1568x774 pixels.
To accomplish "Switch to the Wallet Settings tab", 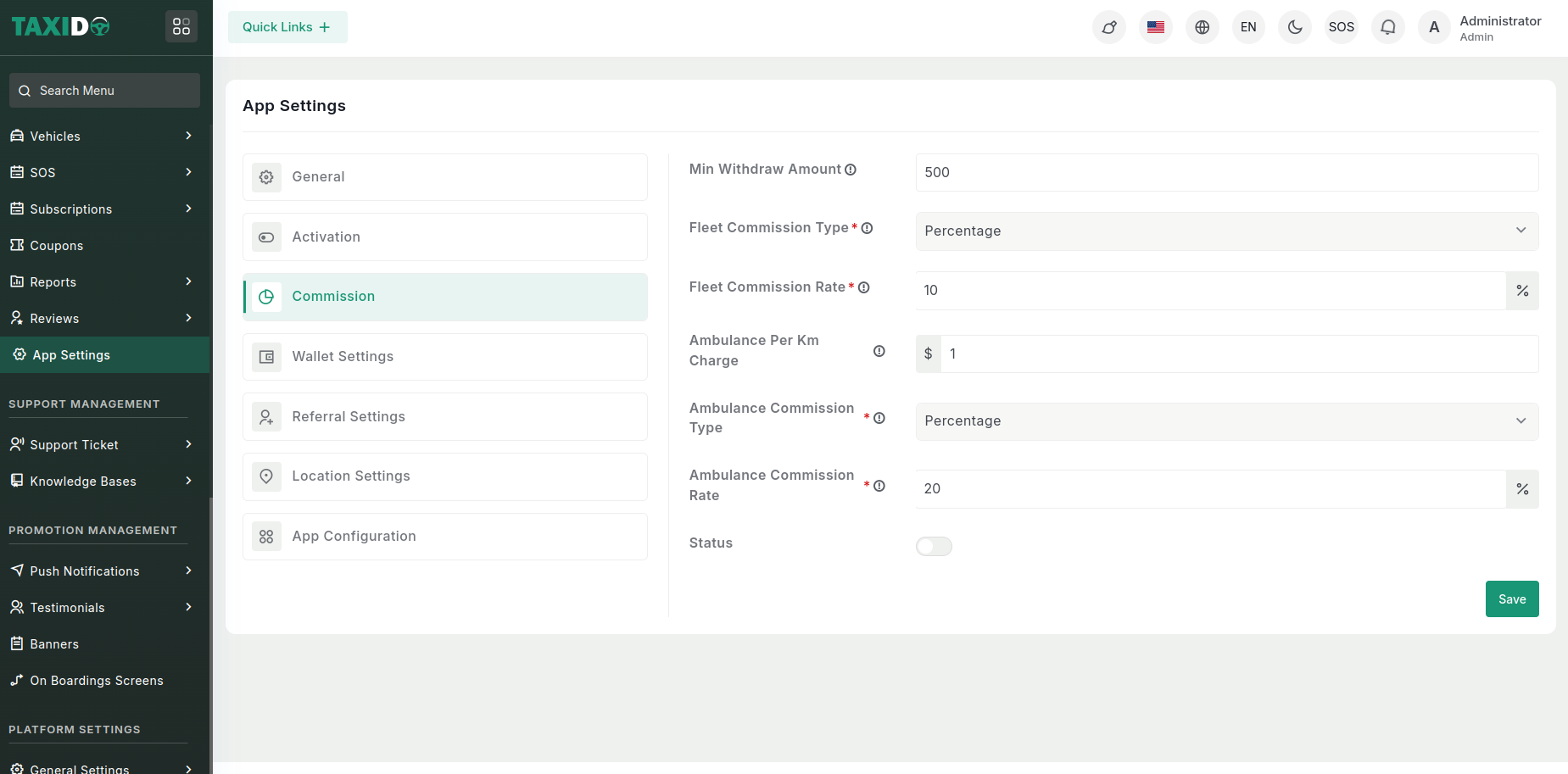I will click(445, 357).
